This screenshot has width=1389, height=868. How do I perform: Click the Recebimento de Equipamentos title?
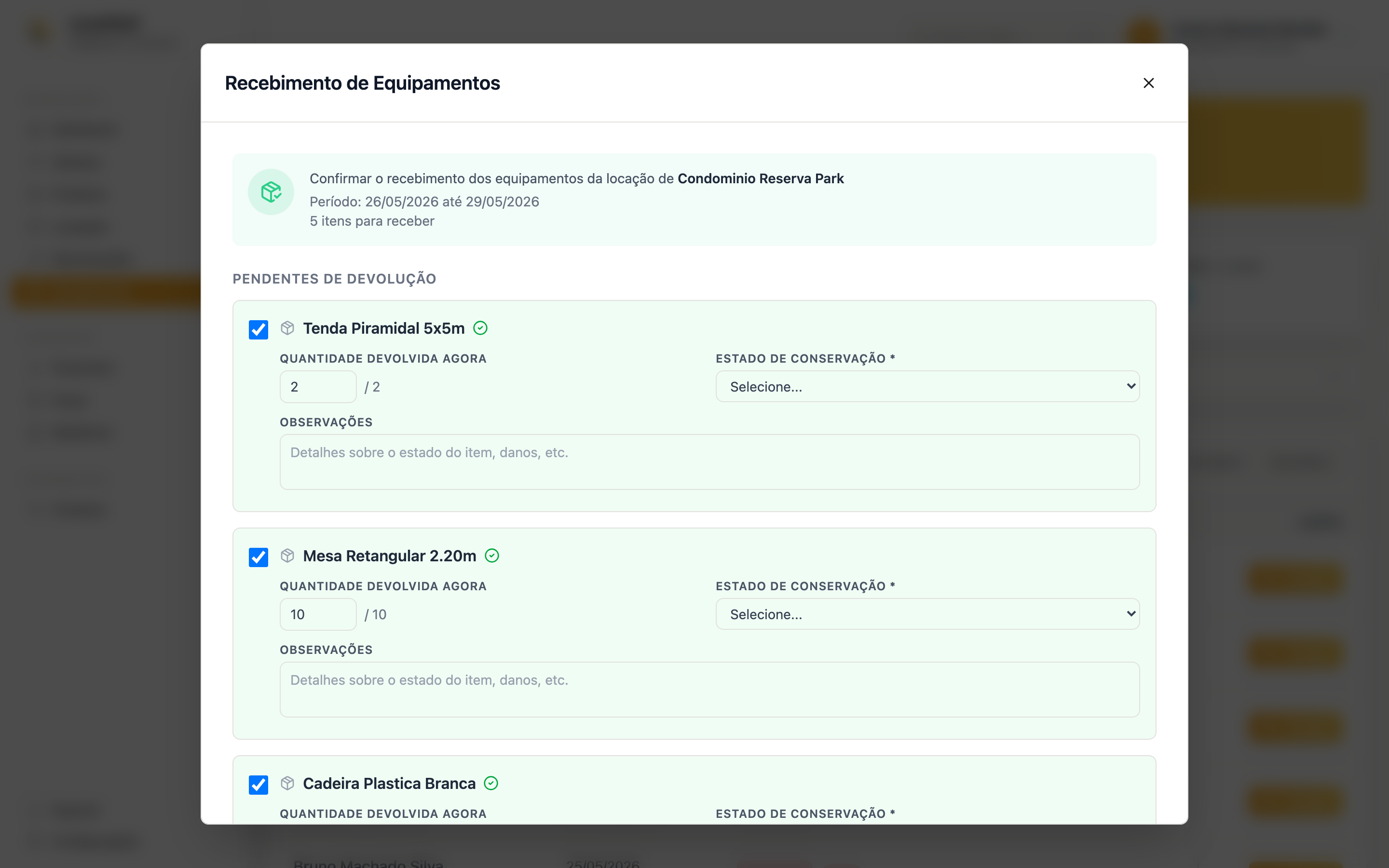click(x=363, y=83)
